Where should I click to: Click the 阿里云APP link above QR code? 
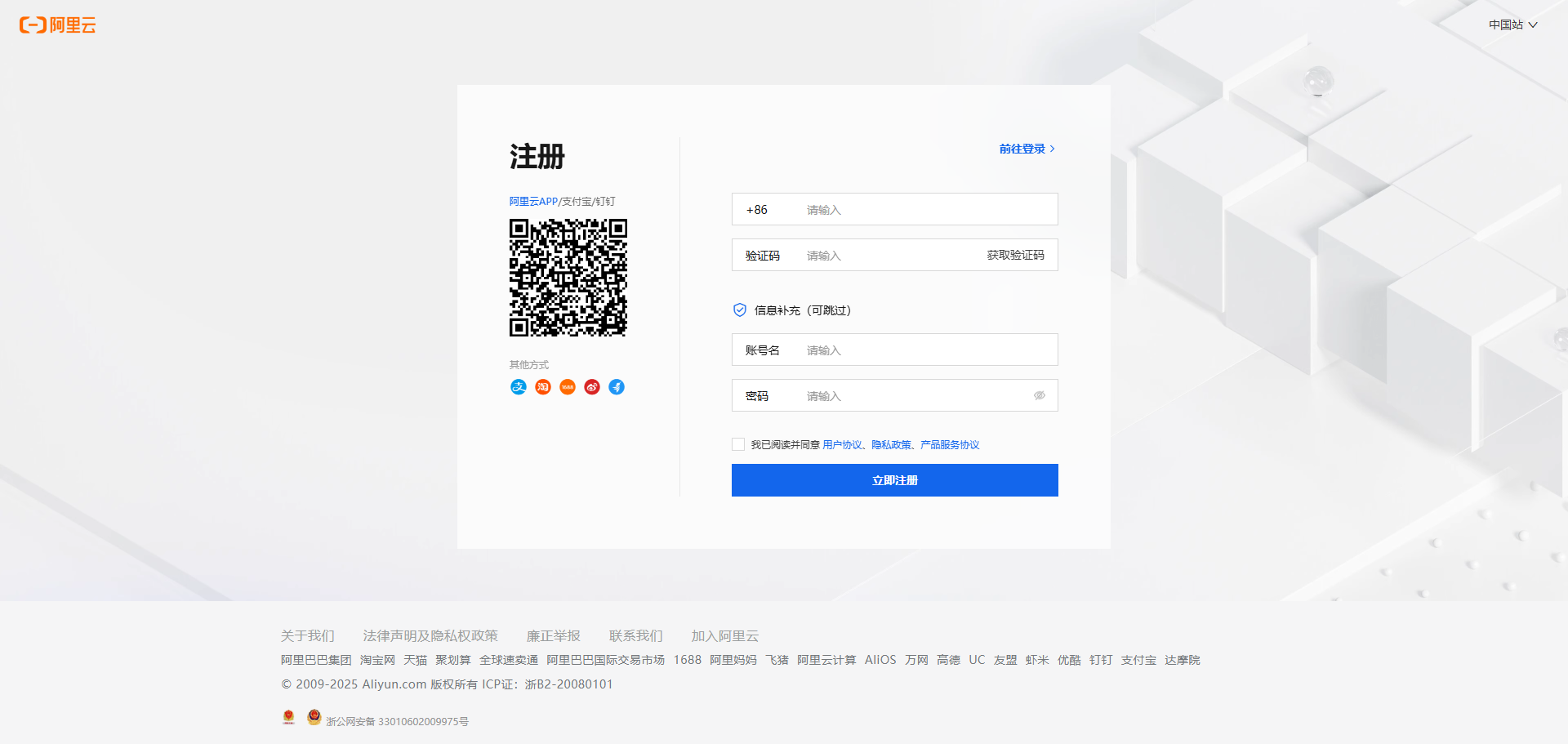tap(533, 201)
